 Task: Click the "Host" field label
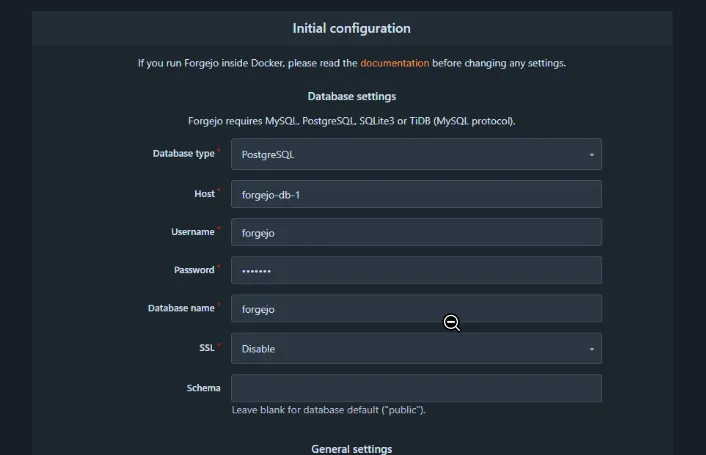204,193
